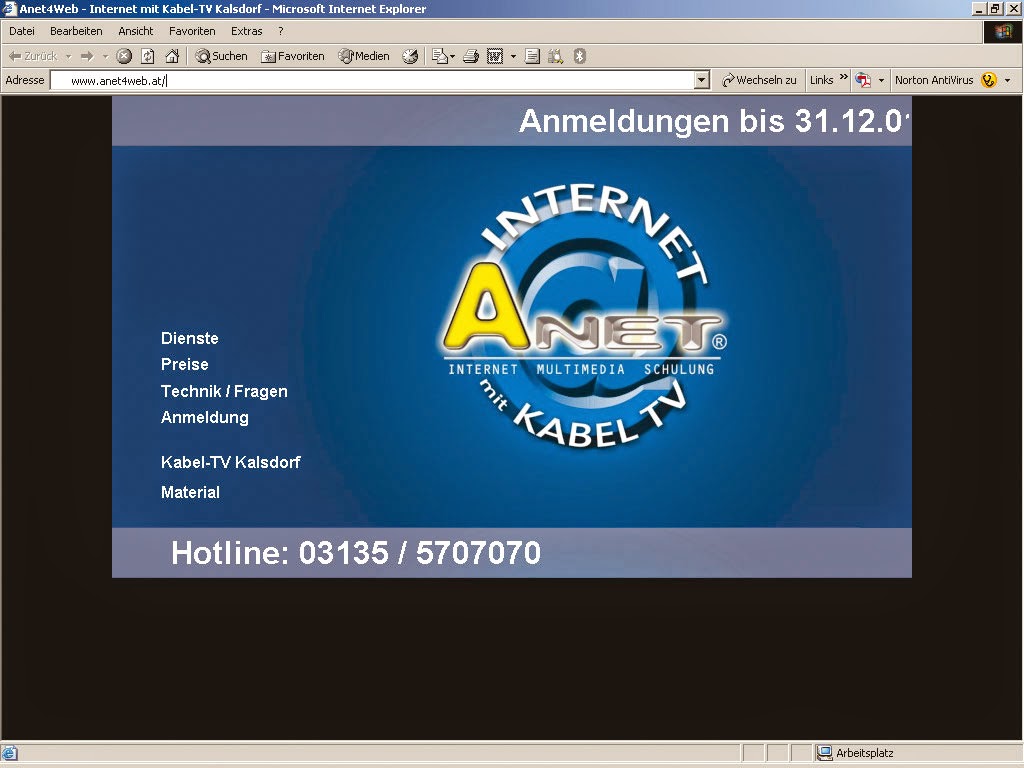The width and height of the screenshot is (1024, 768).
Task: Refresh the page with the reload icon
Action: coord(148,56)
